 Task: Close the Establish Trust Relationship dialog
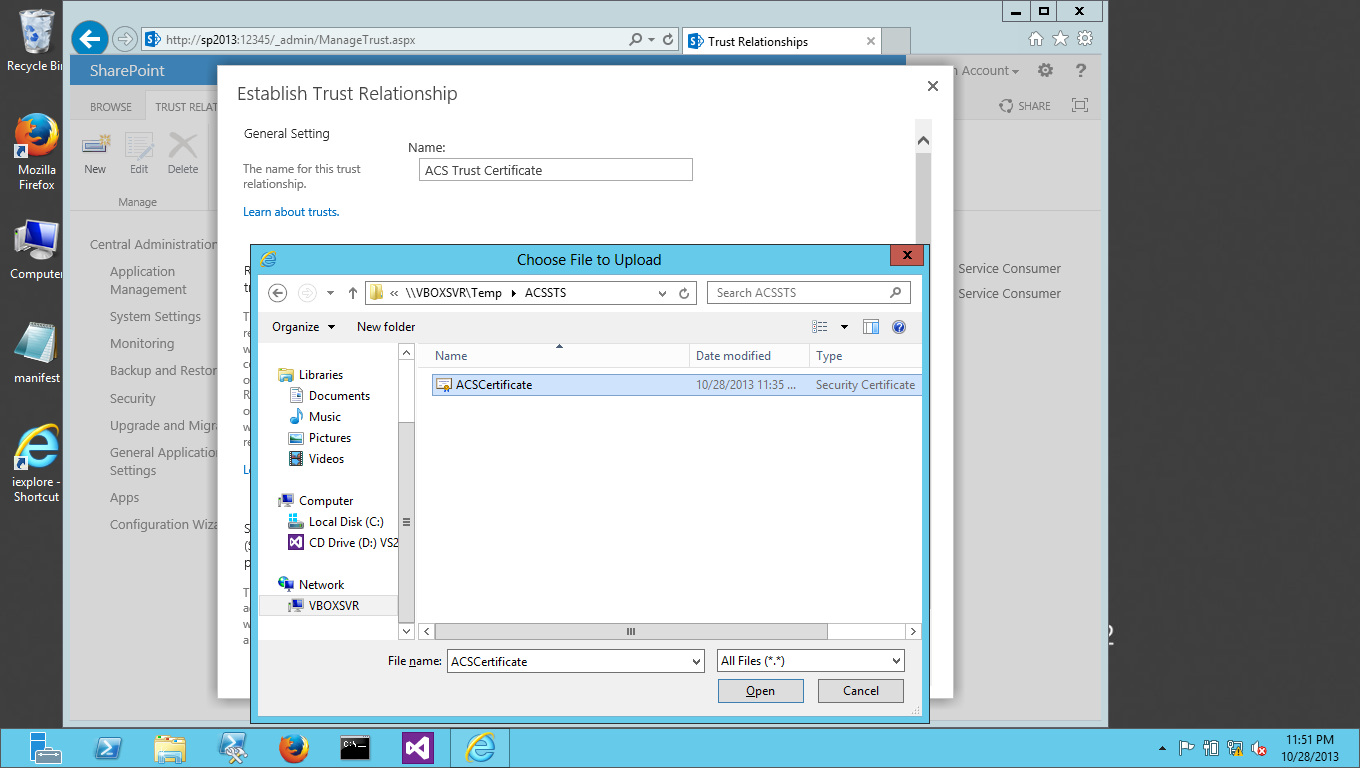pyautogui.click(x=933, y=86)
